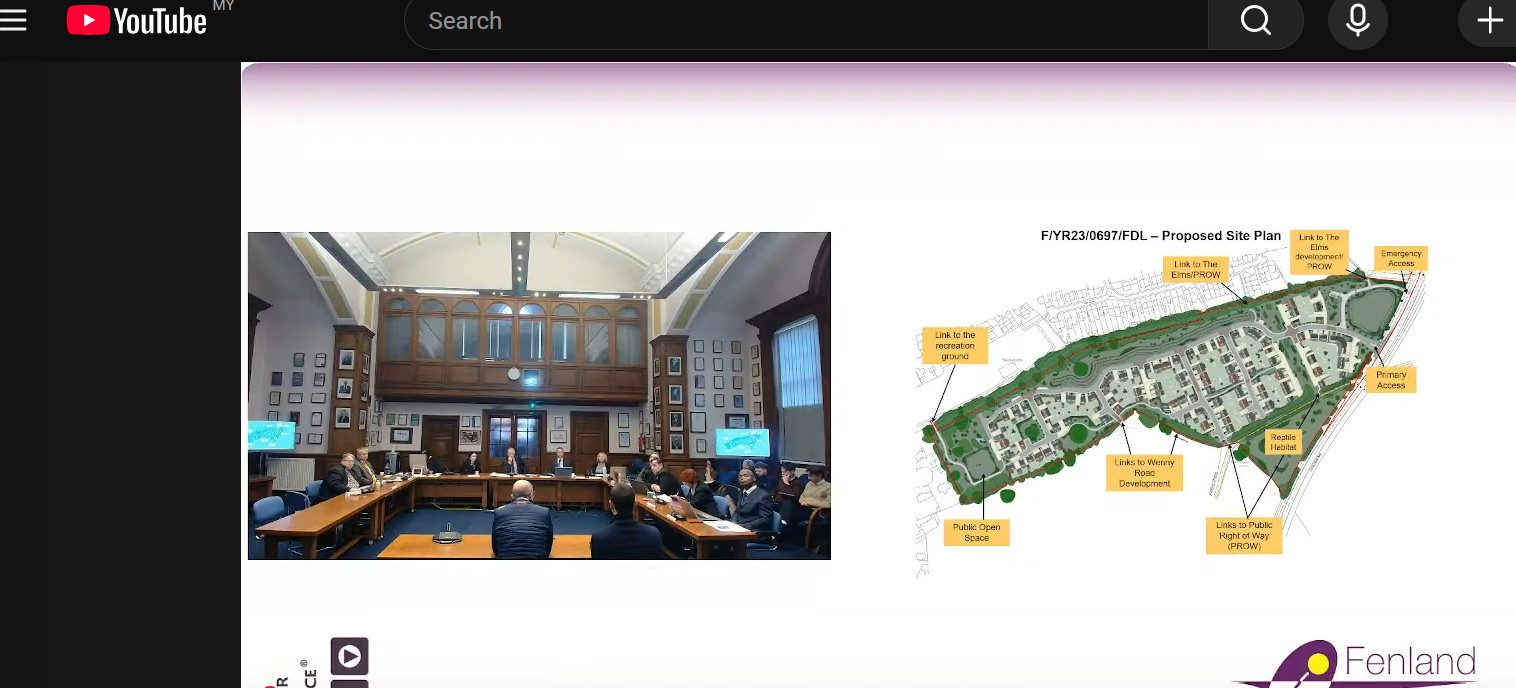Select the Primary Access yellow label
This screenshot has height=688, width=1516.
click(1390, 380)
